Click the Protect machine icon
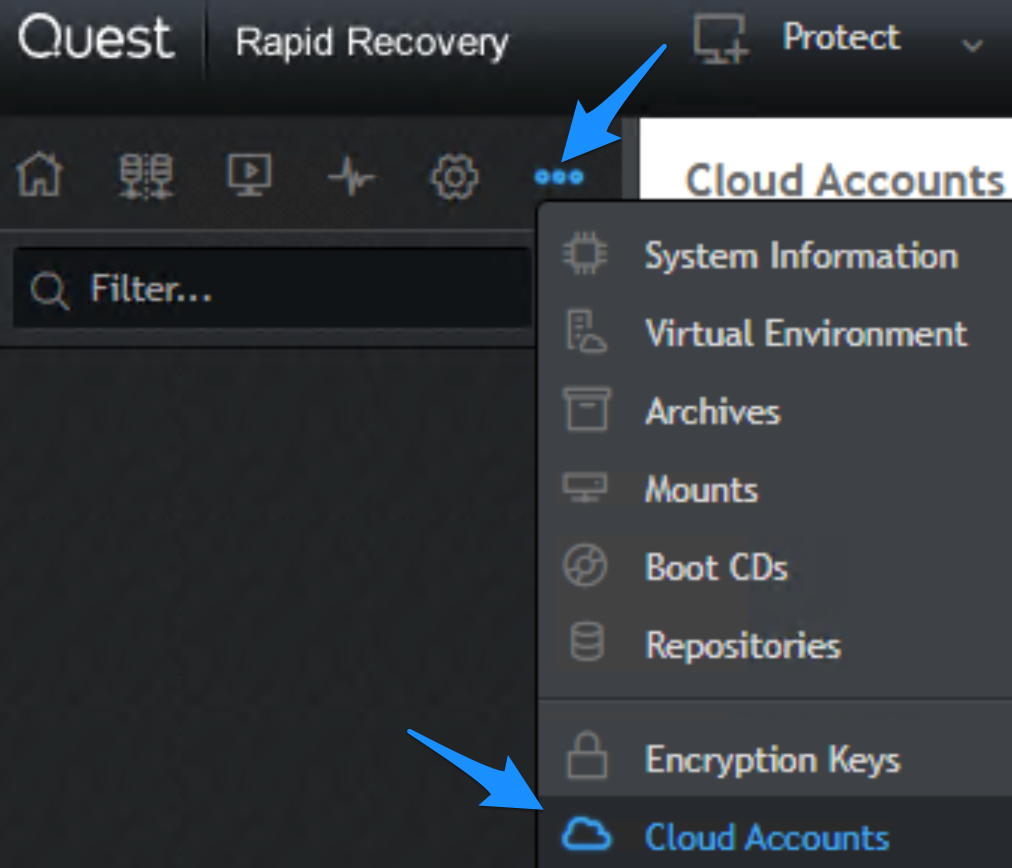Image resolution: width=1012 pixels, height=868 pixels. coord(720,39)
